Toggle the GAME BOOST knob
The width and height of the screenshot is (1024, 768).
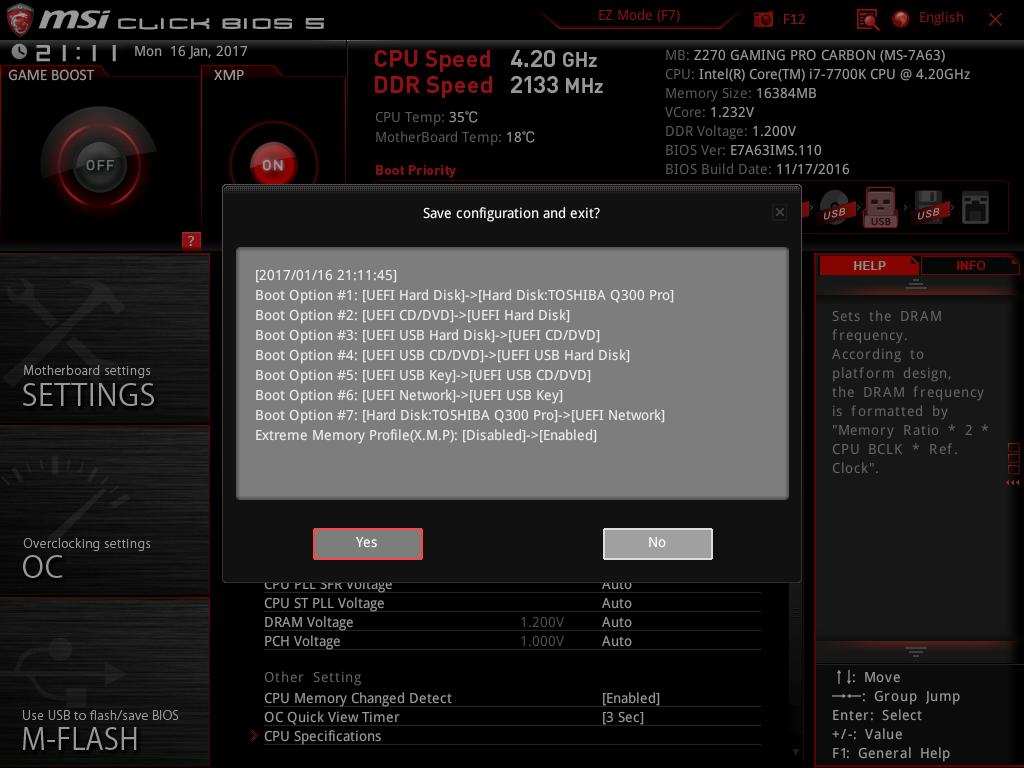pos(99,165)
